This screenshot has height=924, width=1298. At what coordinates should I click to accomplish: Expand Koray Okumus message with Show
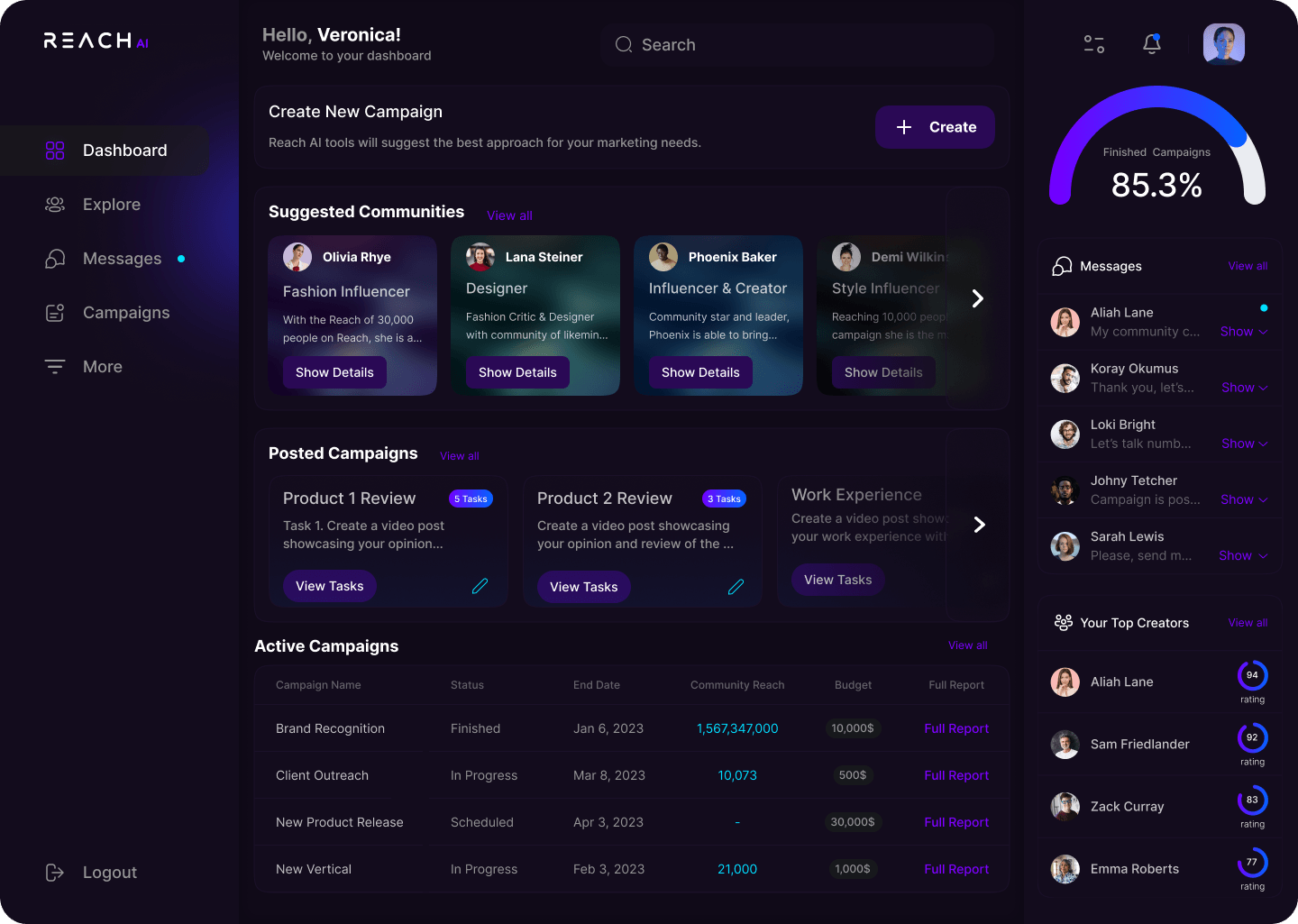[x=1244, y=388]
